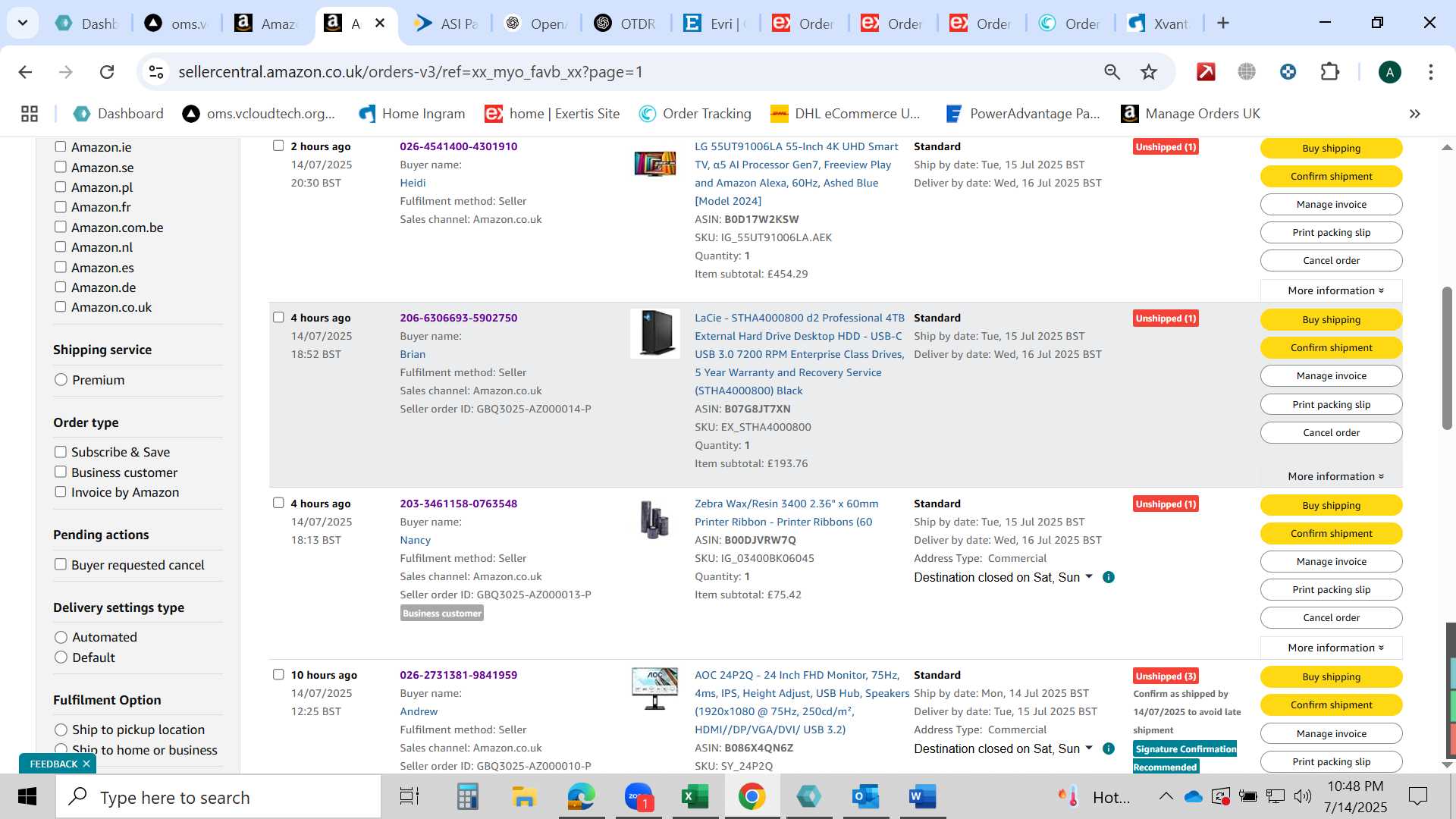Open the bookmarks apps grid icon
This screenshot has width=1456, height=819.
[30, 114]
